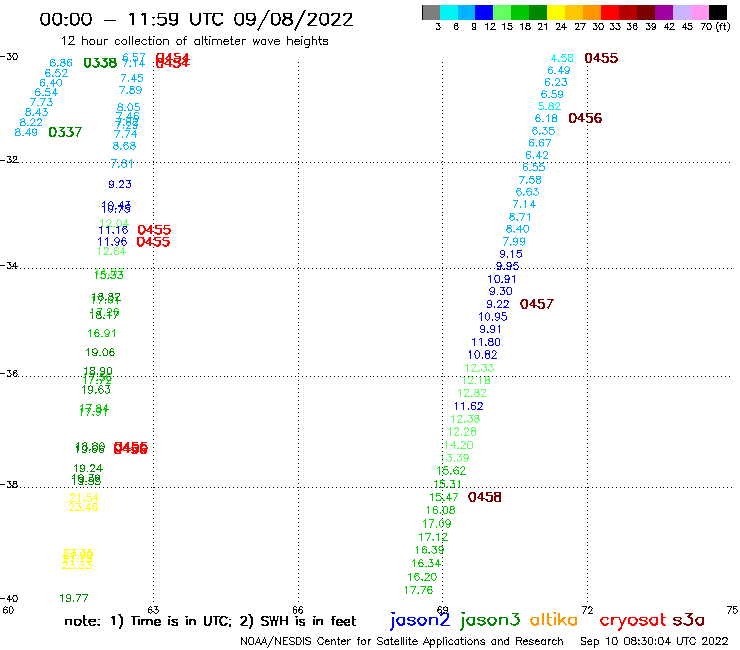The width and height of the screenshot is (740, 650).
Task: Click the 8.71 wave height value
Action: (x=520, y=217)
